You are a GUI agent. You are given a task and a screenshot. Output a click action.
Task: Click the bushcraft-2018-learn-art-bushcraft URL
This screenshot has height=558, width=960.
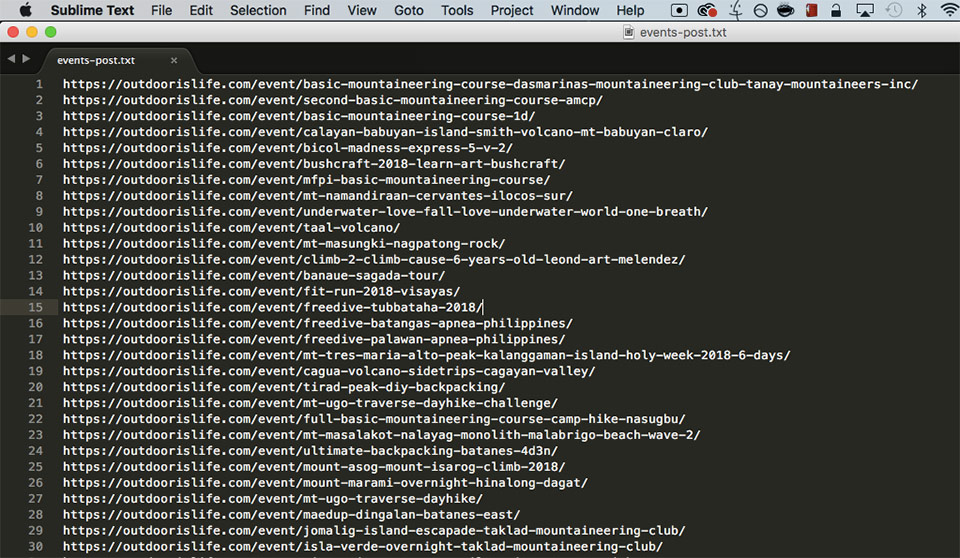pyautogui.click(x=314, y=164)
